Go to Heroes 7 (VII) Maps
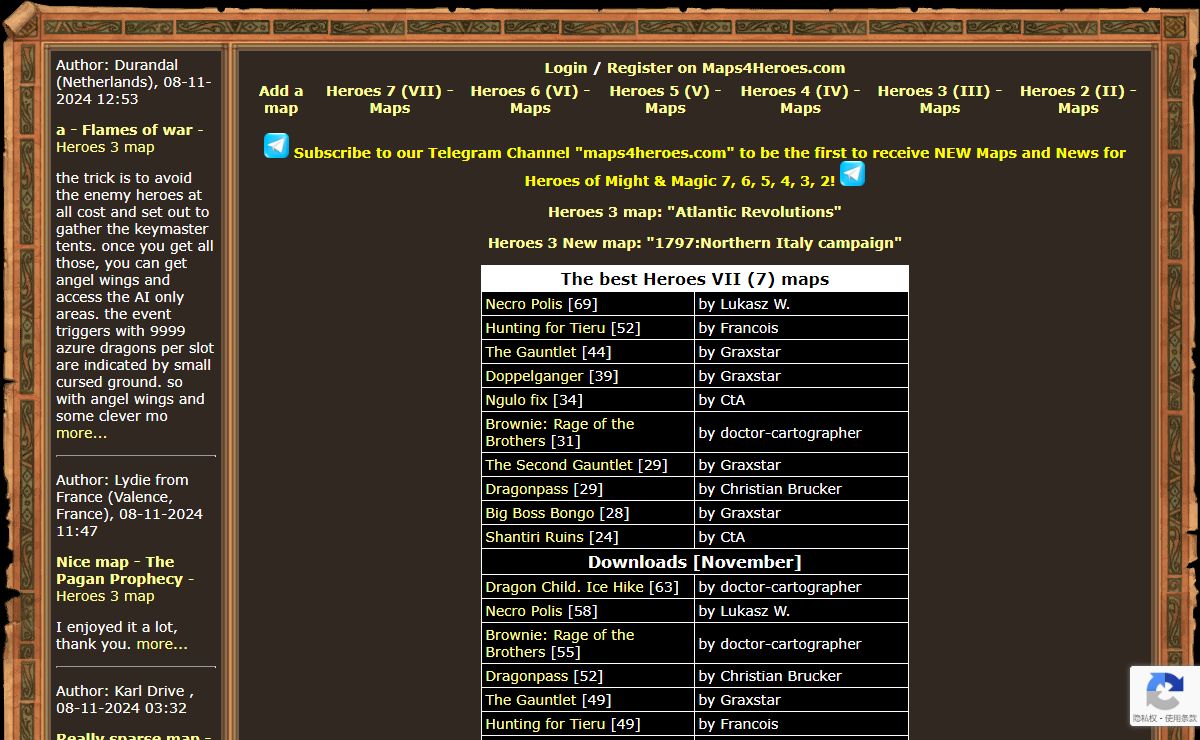Viewport: 1200px width, 740px height. pyautogui.click(x=389, y=100)
